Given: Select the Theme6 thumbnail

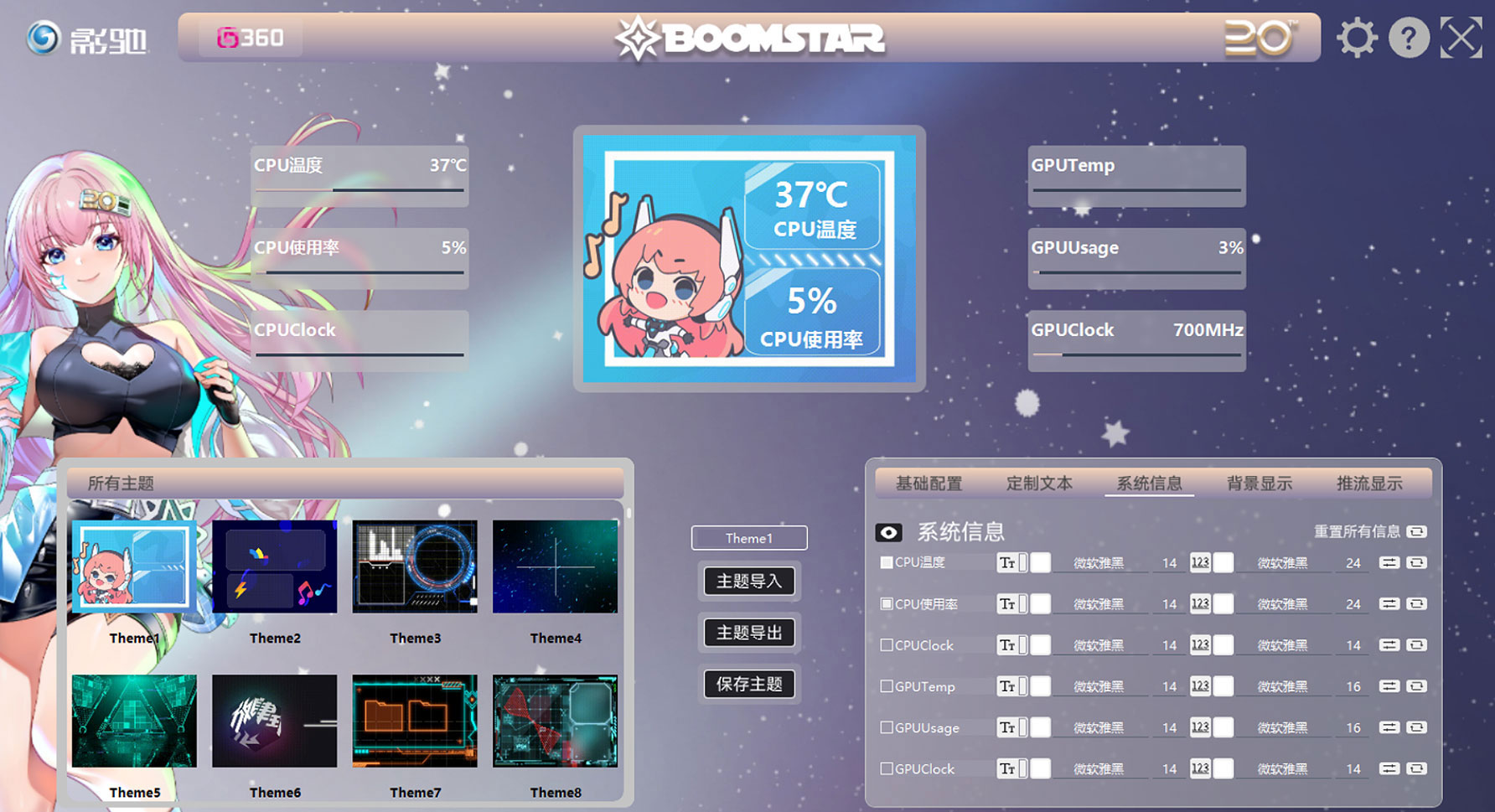Looking at the screenshot, I should pos(275,721).
